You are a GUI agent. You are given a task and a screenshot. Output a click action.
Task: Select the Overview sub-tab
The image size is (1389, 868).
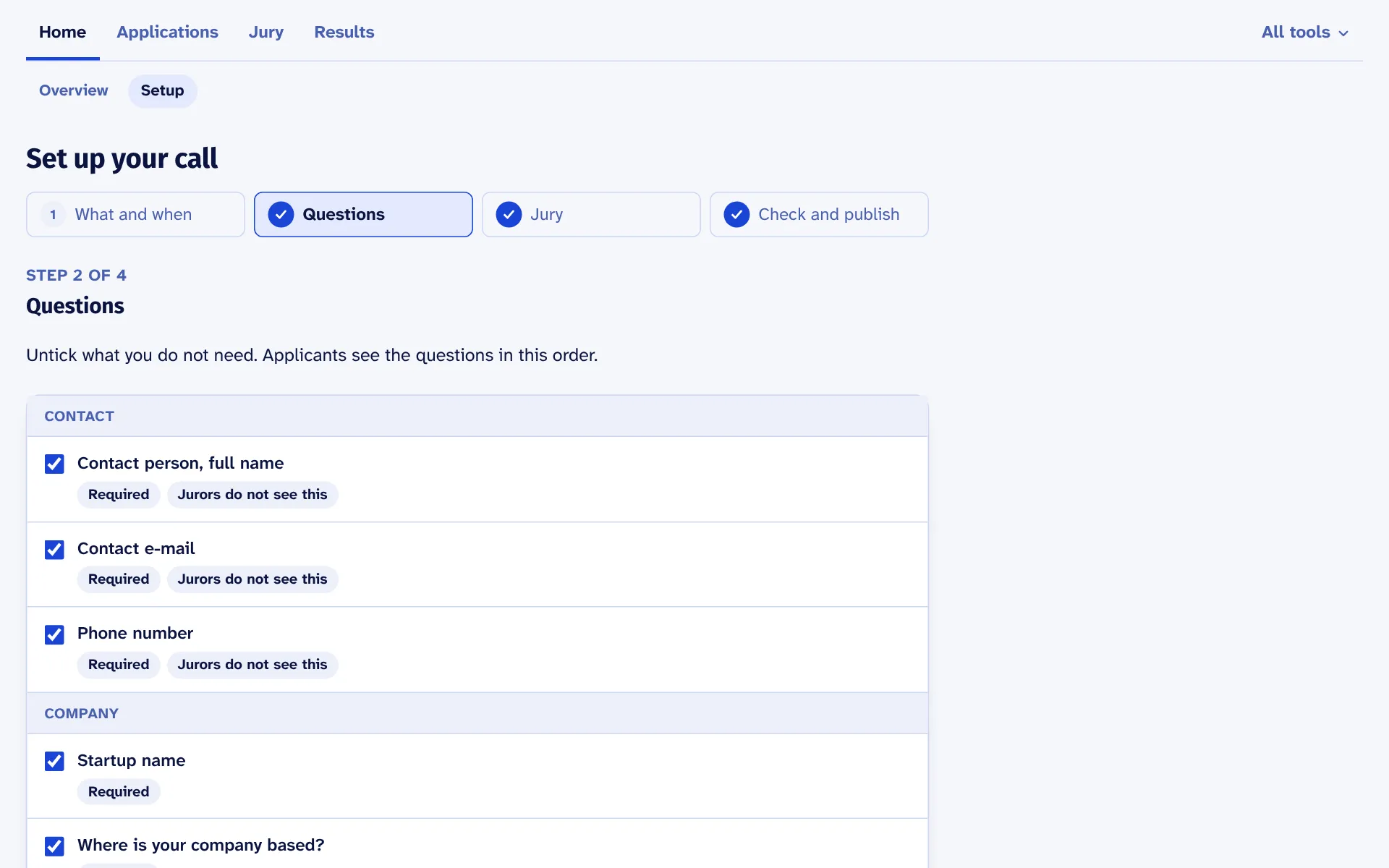pyautogui.click(x=73, y=90)
